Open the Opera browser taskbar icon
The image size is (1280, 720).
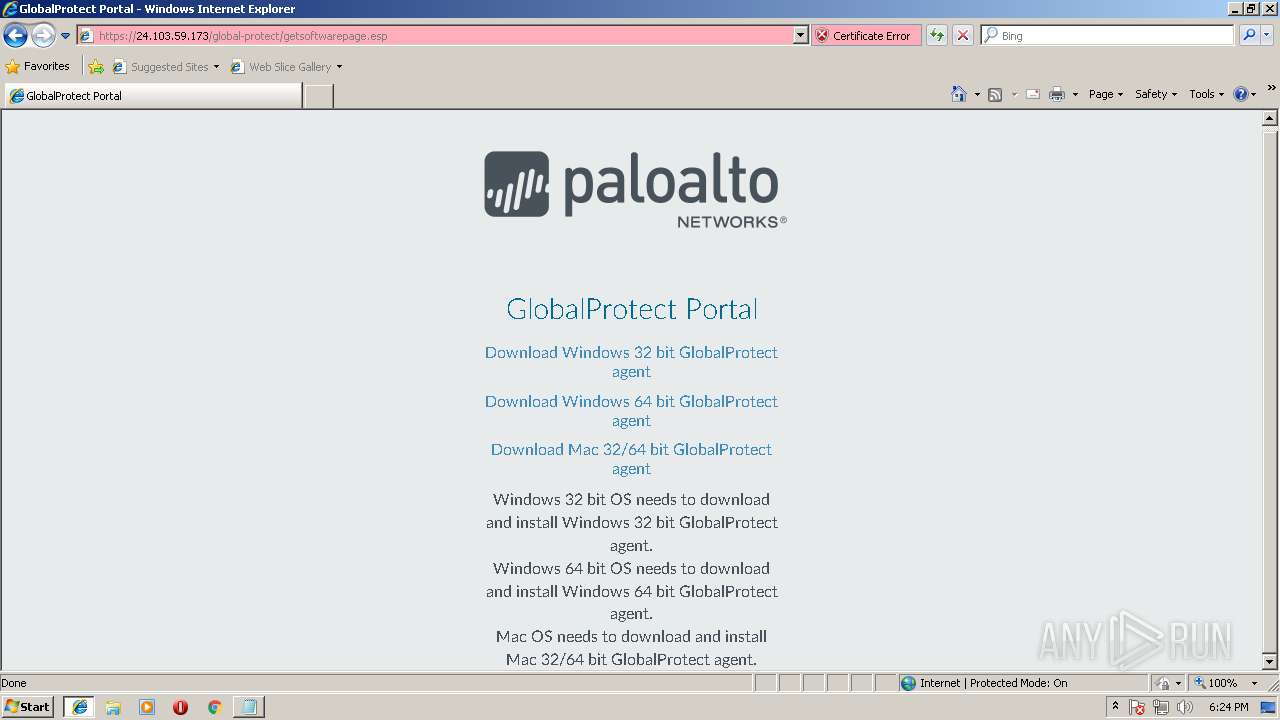tap(180, 707)
